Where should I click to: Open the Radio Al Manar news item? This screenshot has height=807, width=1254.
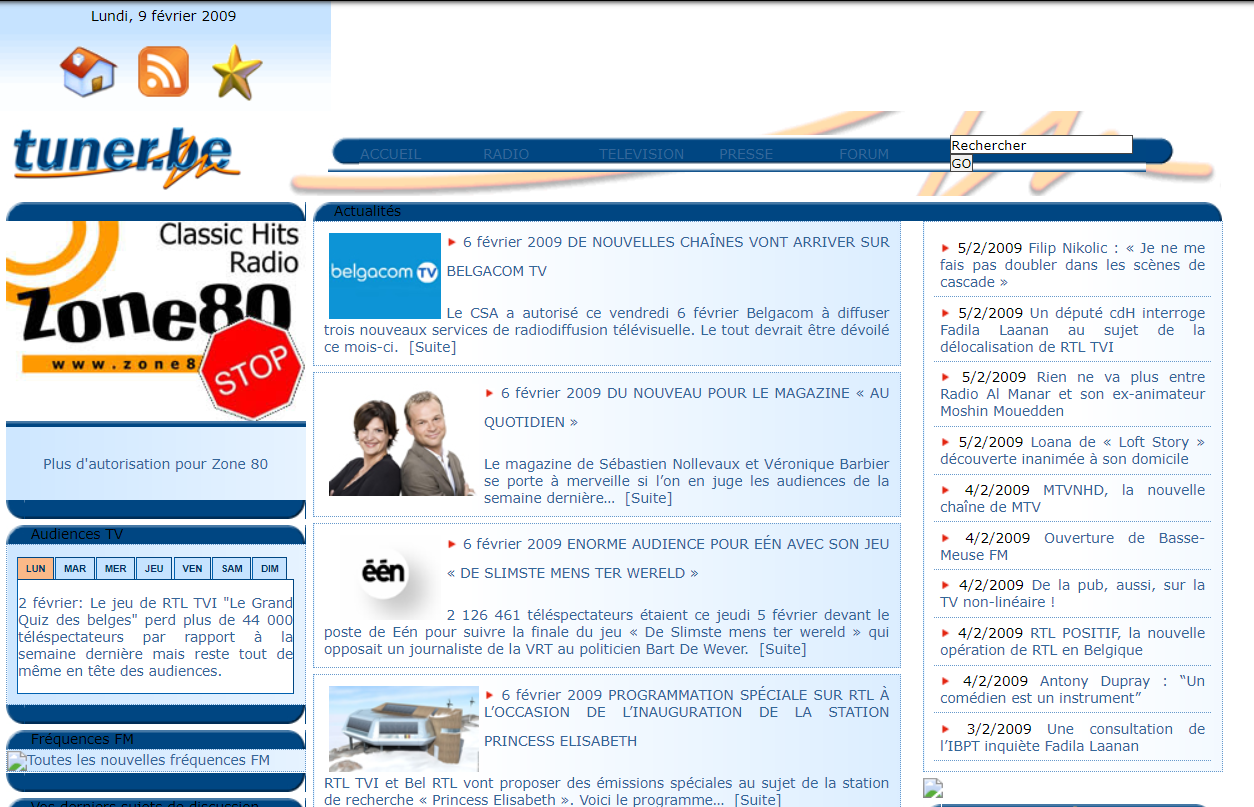(1073, 394)
